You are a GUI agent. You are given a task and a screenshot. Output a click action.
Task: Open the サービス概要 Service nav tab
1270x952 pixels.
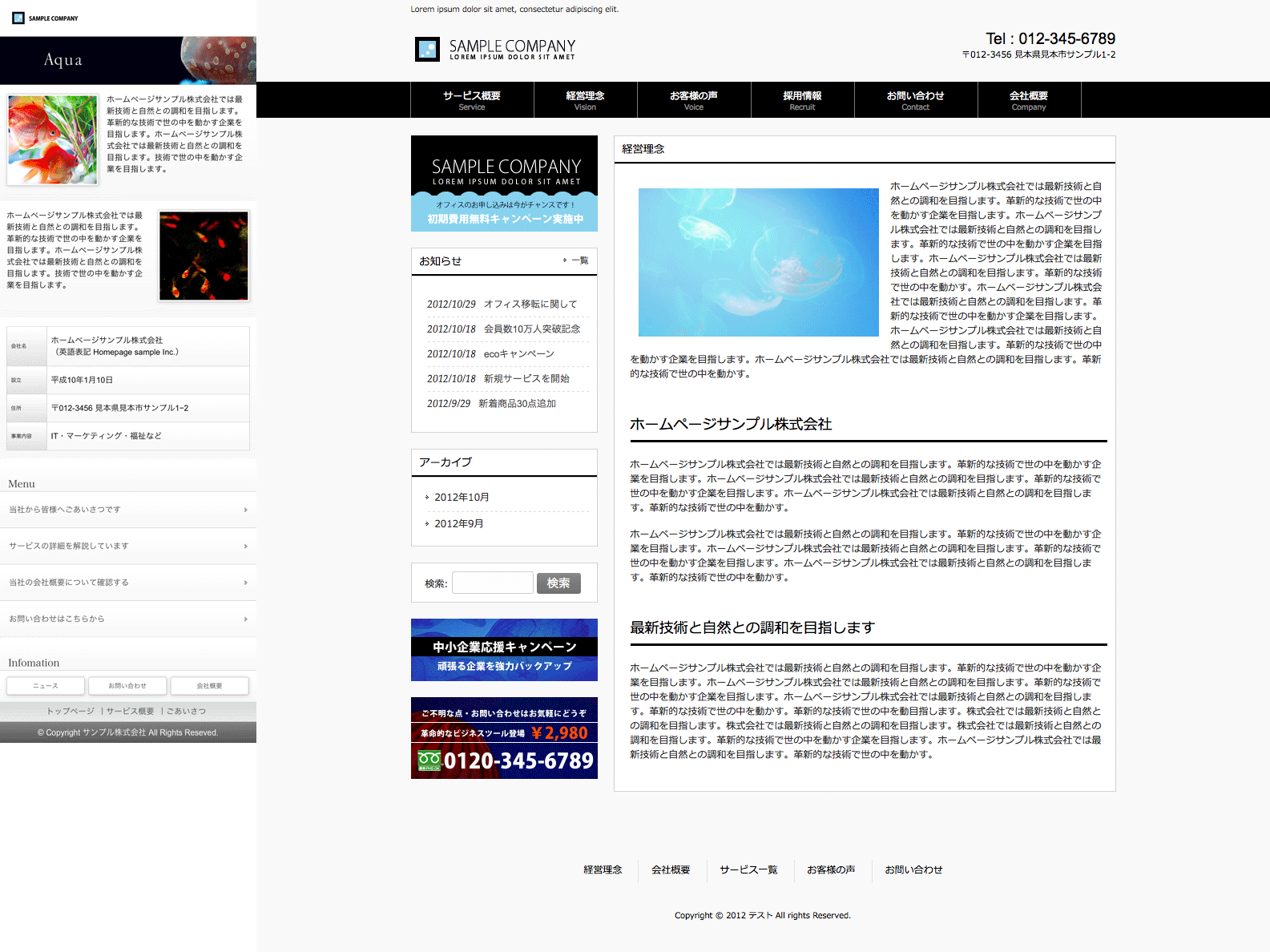(x=472, y=100)
